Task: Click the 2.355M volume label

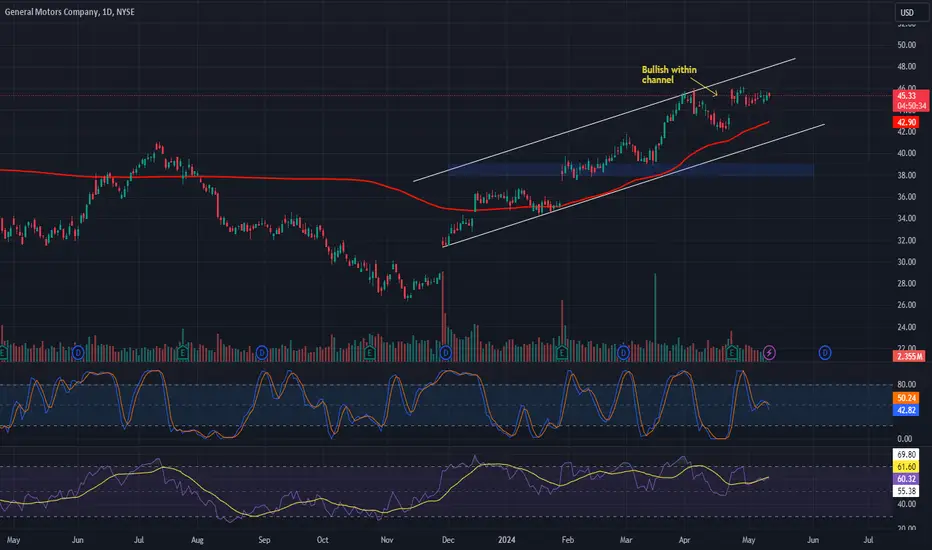Action: pos(909,357)
